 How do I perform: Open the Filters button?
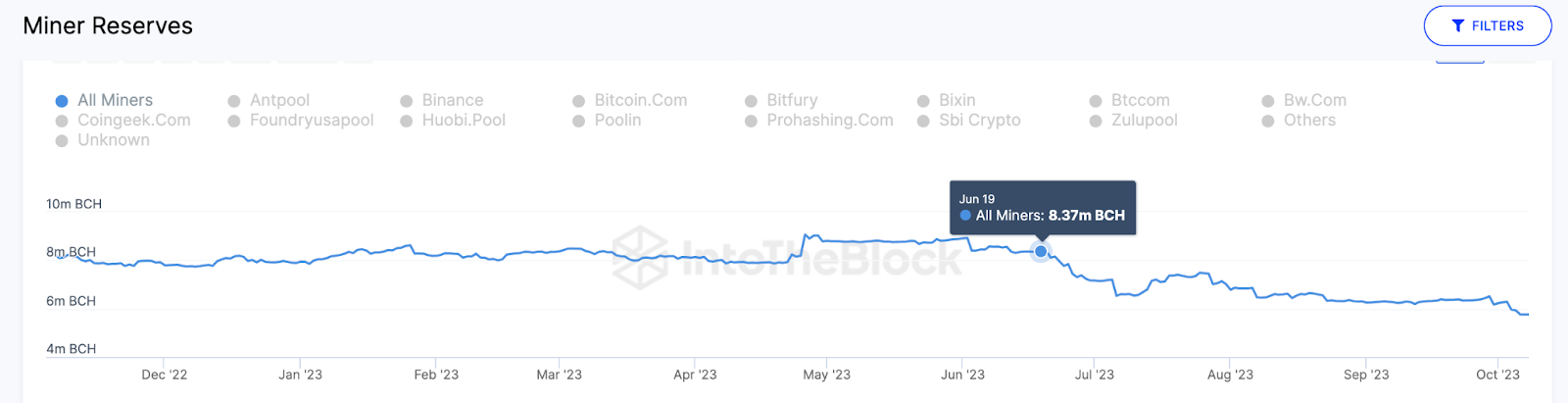tap(1487, 26)
